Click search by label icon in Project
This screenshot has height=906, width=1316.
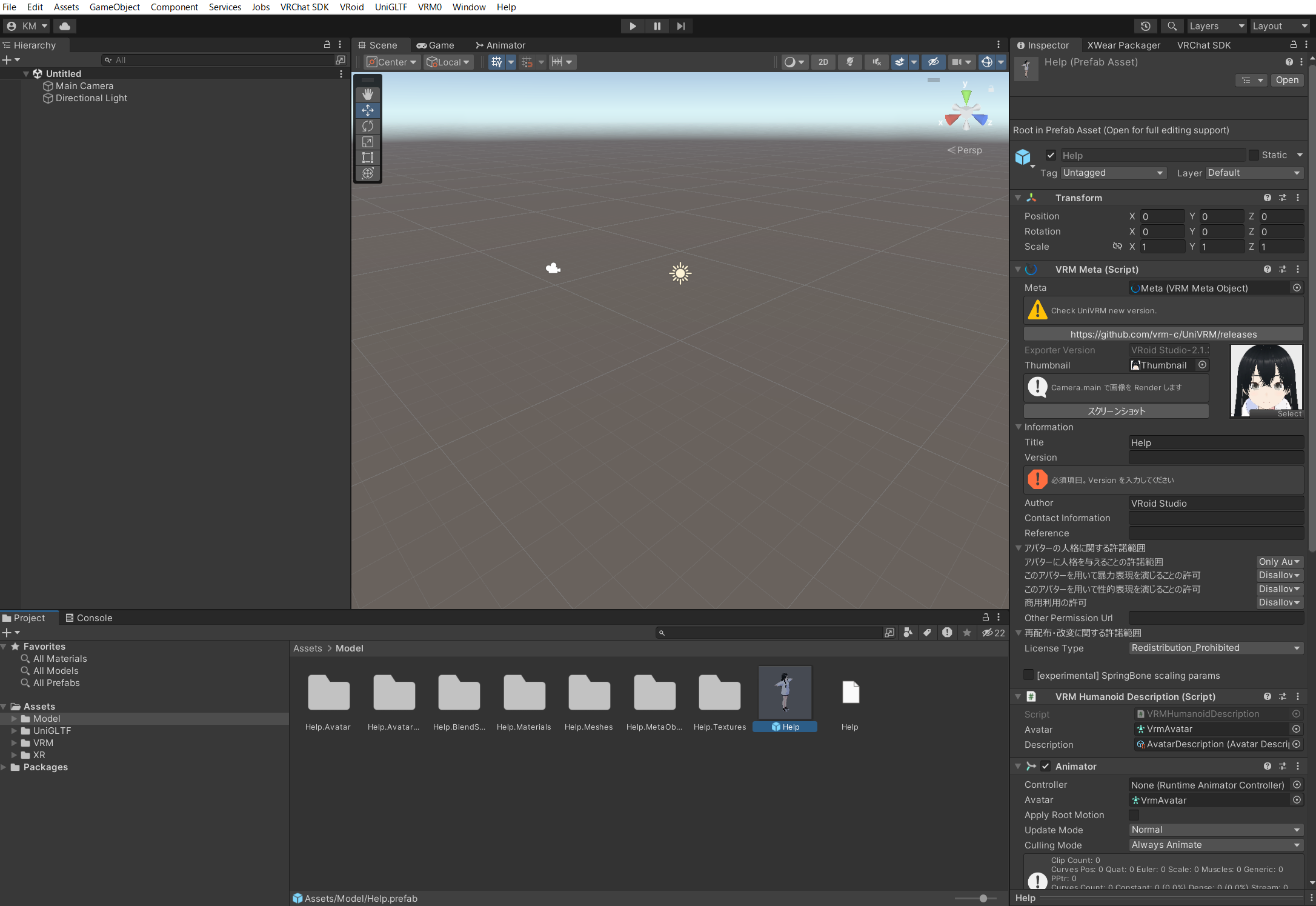pos(927,633)
